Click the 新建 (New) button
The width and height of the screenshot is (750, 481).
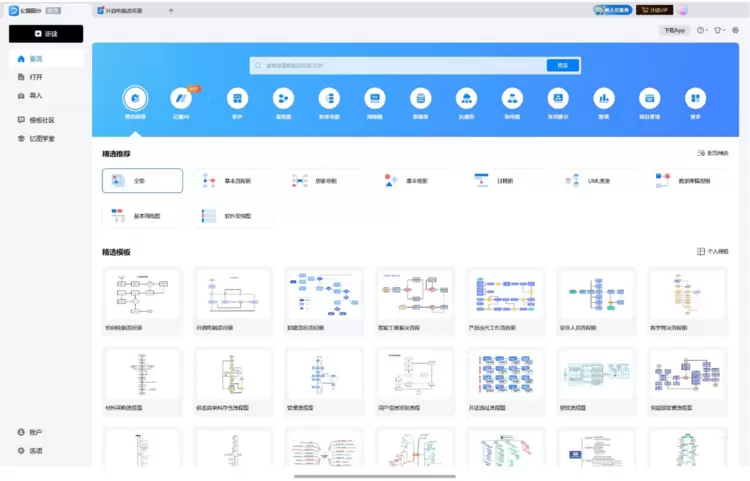(x=46, y=33)
